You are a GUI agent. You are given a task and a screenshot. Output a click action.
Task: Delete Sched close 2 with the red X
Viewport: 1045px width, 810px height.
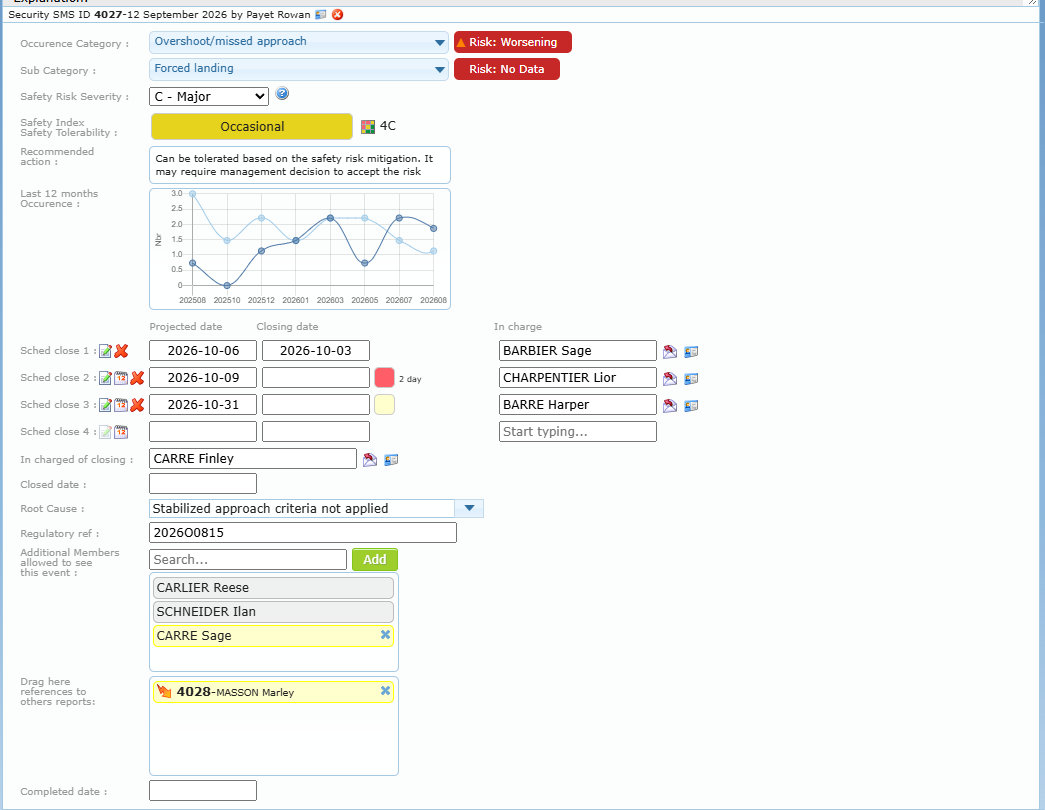click(x=137, y=378)
